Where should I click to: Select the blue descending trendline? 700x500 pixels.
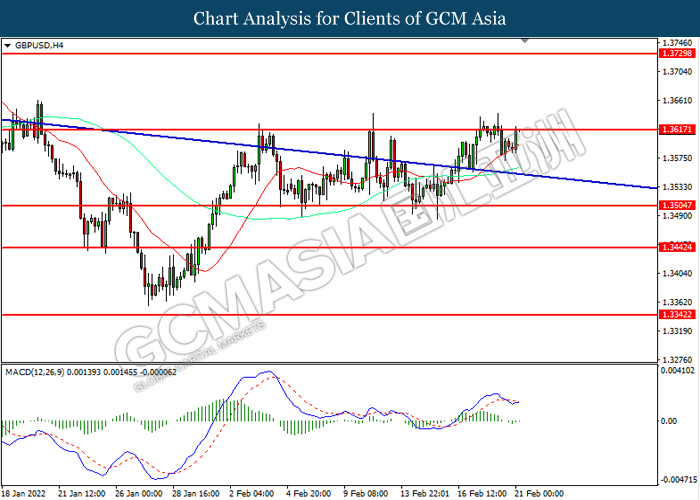[329, 154]
